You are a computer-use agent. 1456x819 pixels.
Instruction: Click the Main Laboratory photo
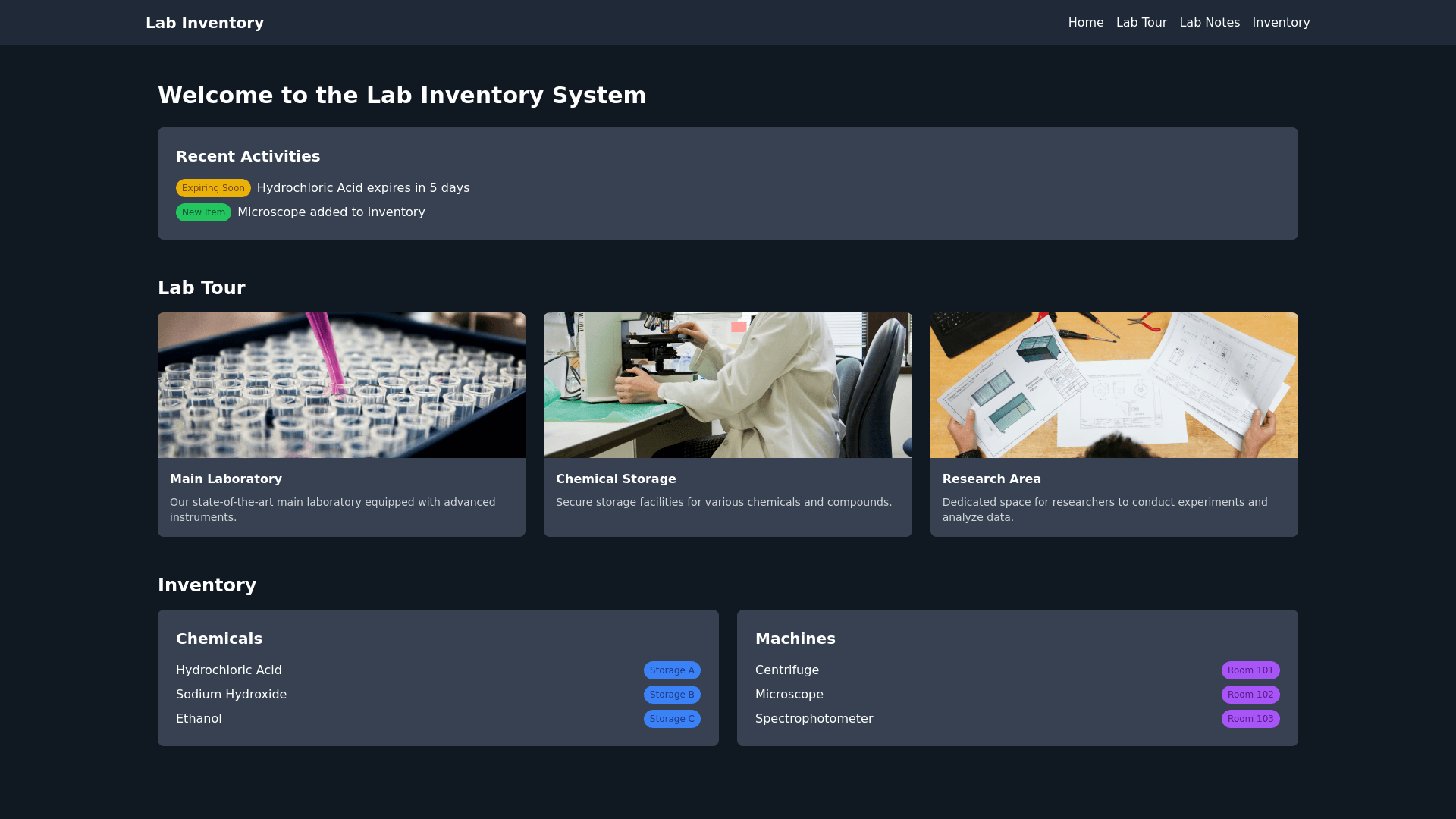pos(341,385)
